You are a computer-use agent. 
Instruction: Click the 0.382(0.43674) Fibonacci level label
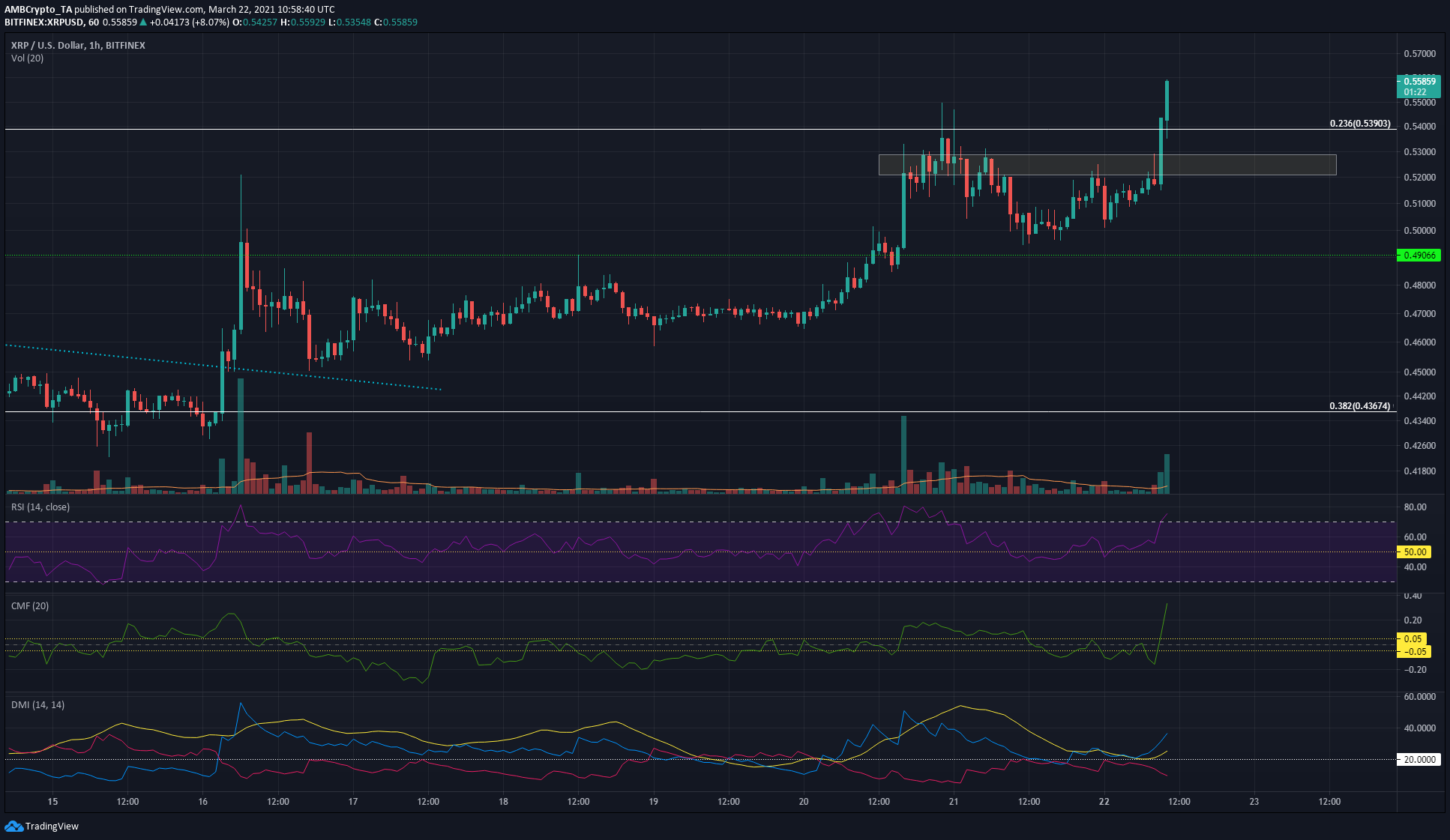1360,406
